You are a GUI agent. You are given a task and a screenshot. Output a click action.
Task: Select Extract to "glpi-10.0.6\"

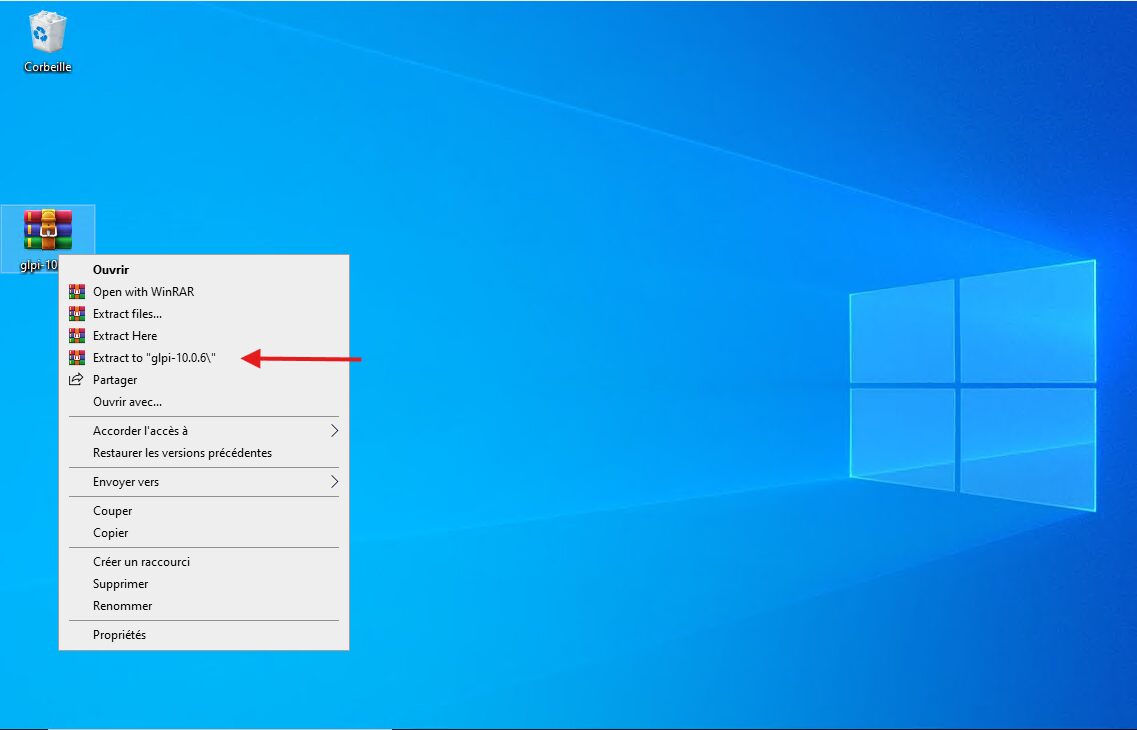click(x=204, y=357)
